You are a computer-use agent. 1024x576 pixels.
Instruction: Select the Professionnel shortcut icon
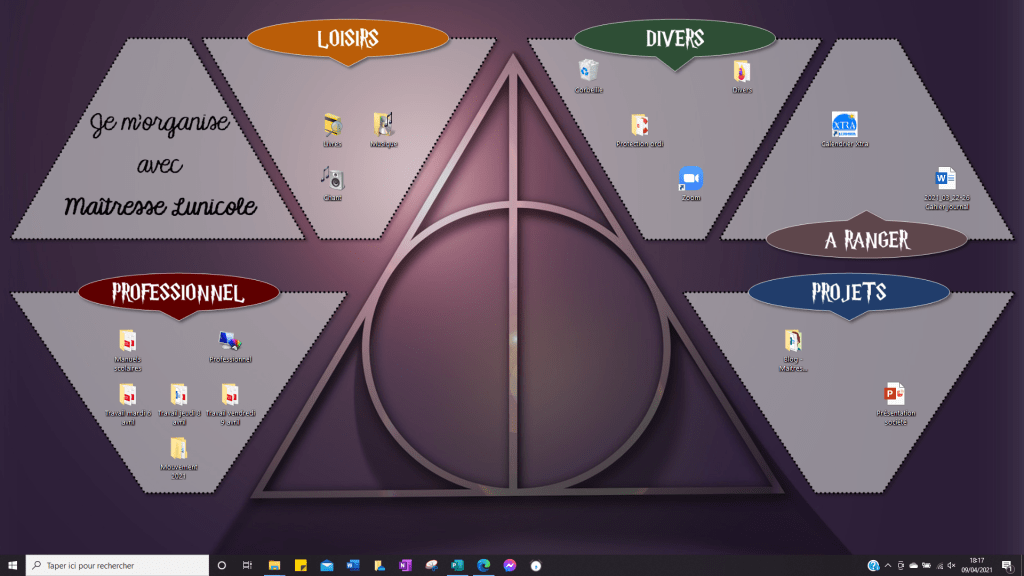point(230,341)
